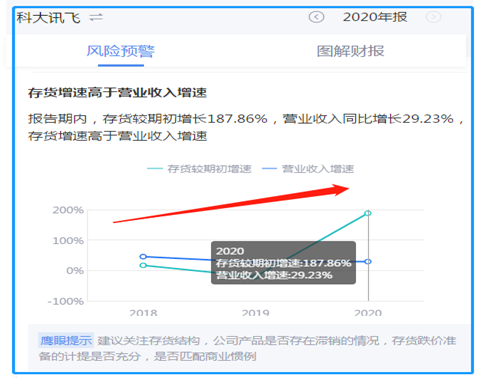Toggle the 营业收入增速 legend entry

[x=308, y=169]
